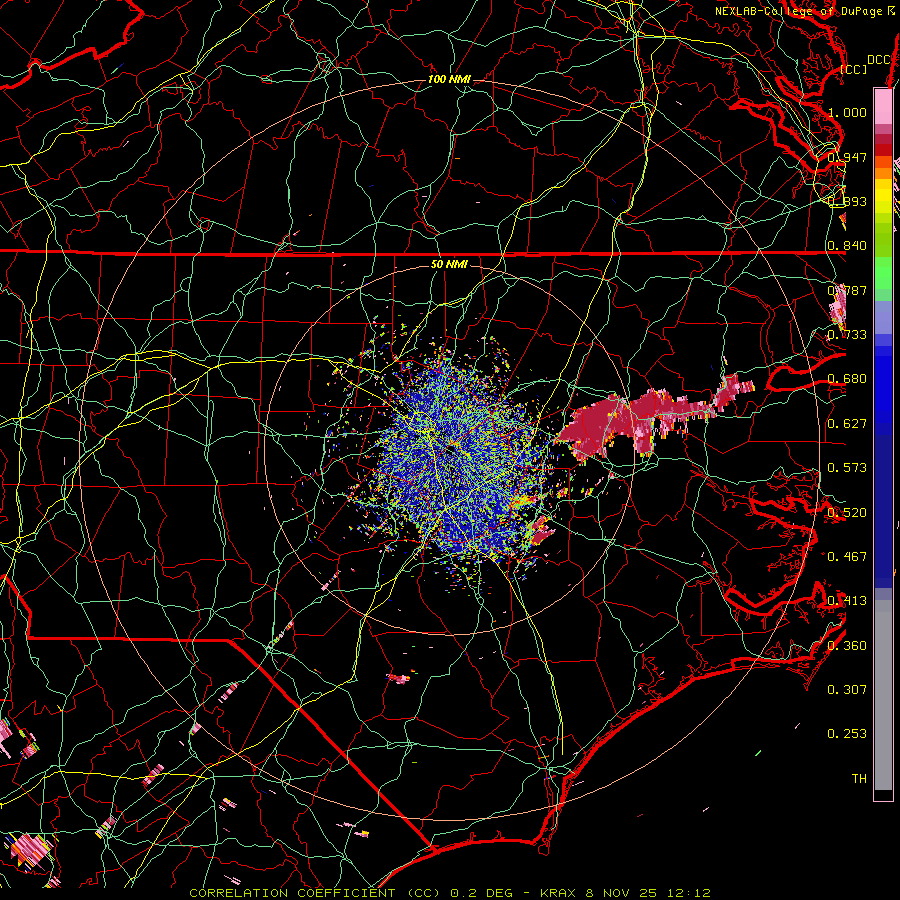The width and height of the screenshot is (900, 900).
Task: Select the 0.947 scale value
Action: coord(847,157)
